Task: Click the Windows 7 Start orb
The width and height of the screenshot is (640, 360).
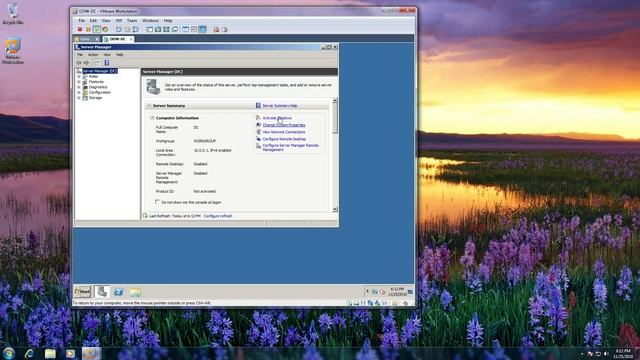Action: click(x=9, y=353)
